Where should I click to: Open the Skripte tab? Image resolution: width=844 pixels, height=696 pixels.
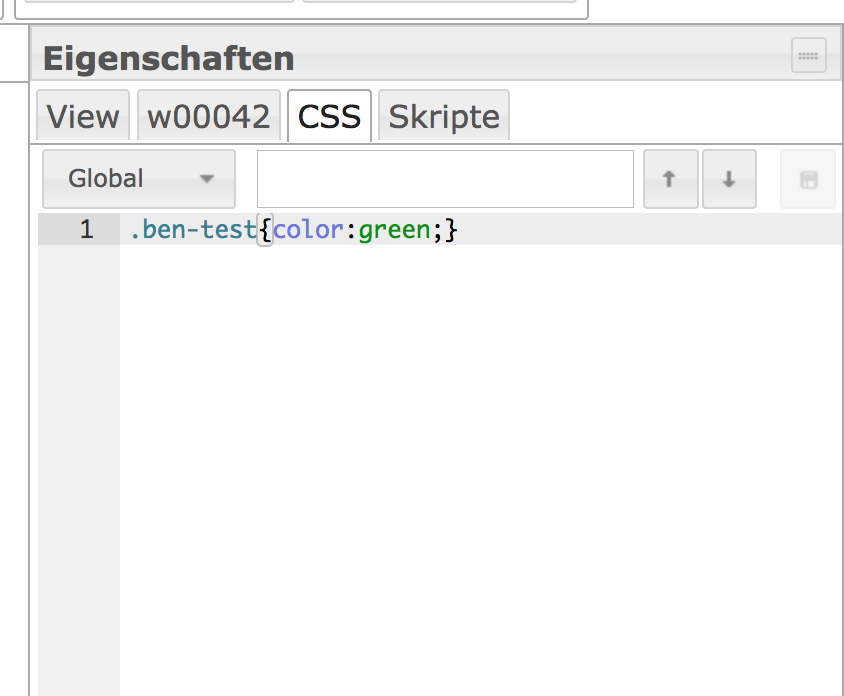click(x=443, y=117)
